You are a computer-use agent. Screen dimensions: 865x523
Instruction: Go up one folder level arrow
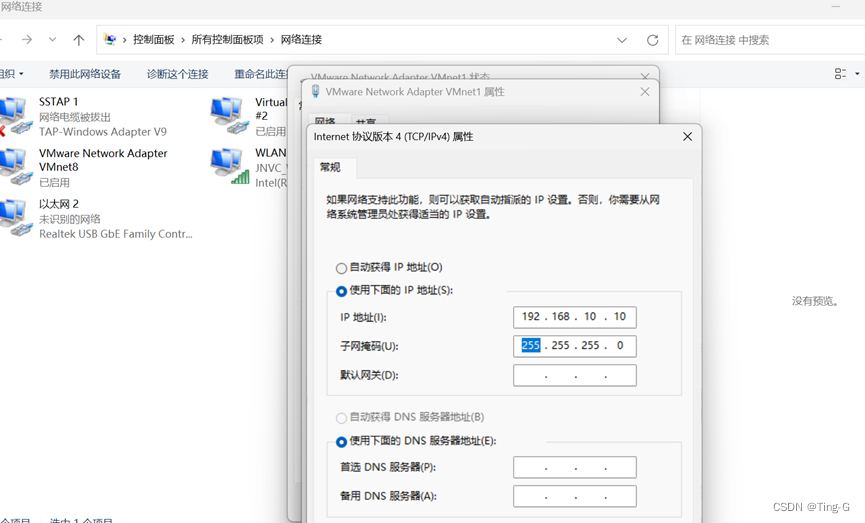pos(78,40)
